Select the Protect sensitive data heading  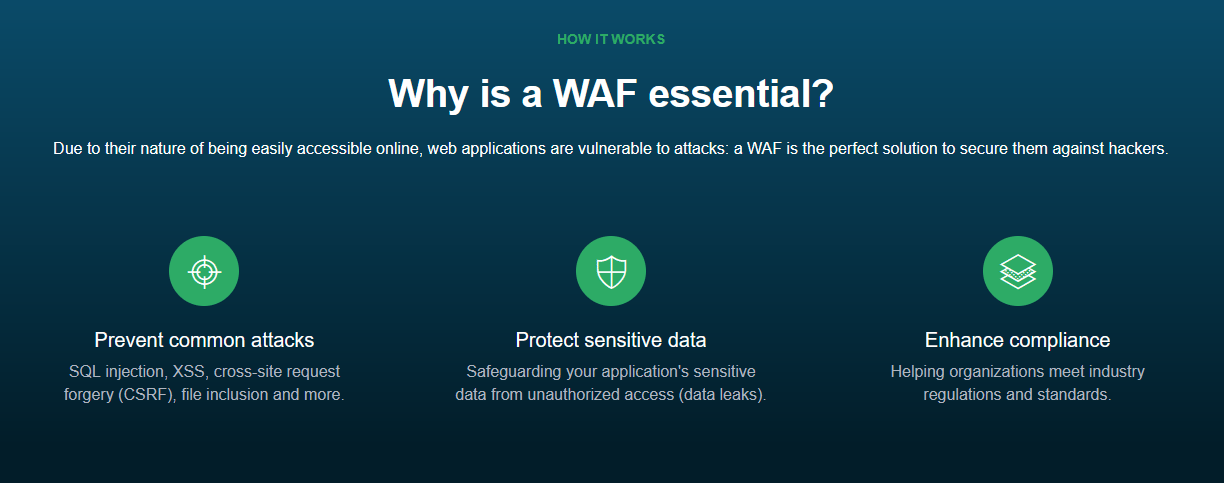(611, 340)
